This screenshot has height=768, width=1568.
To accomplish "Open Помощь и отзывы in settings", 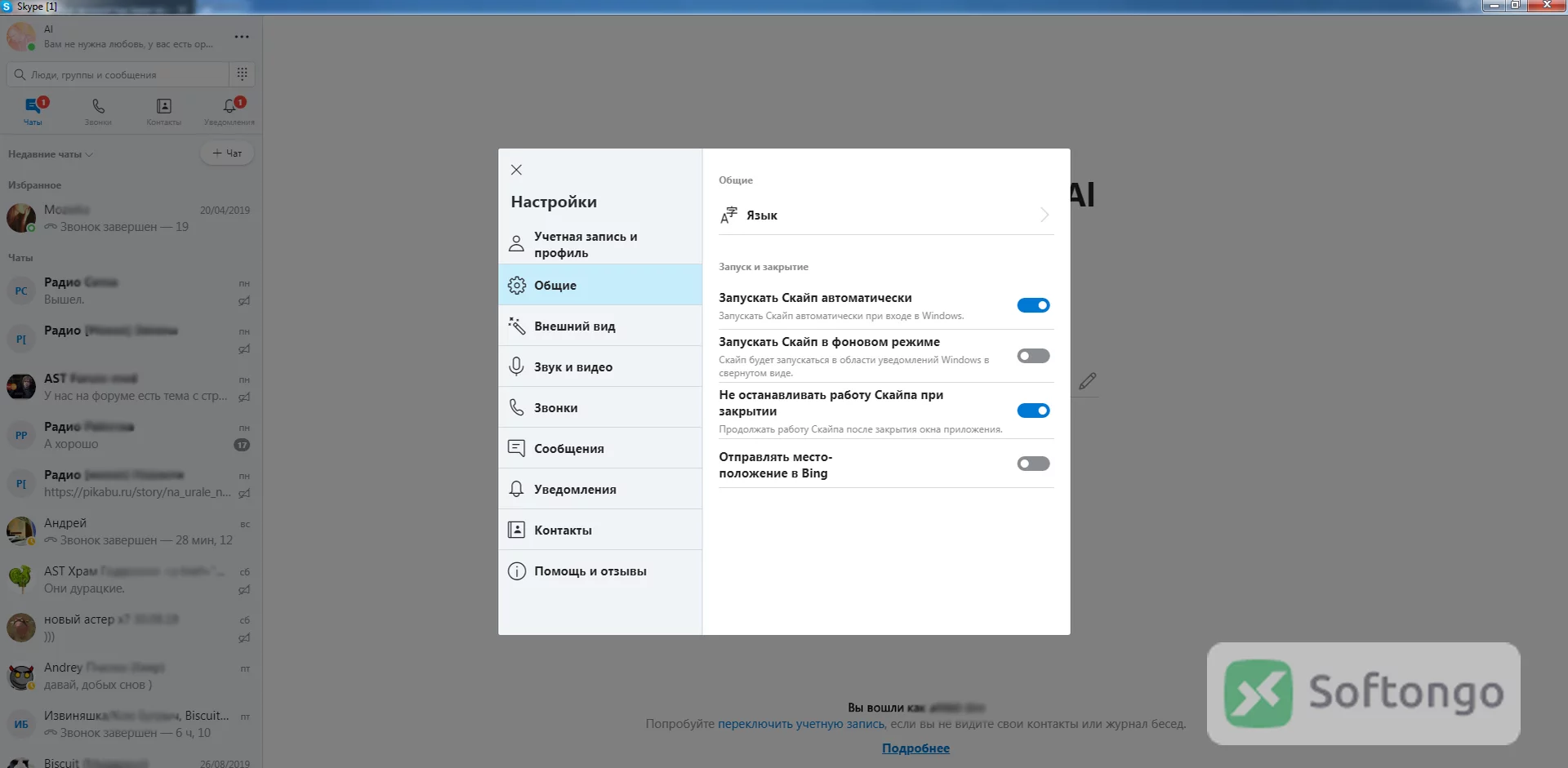I will pos(600,571).
